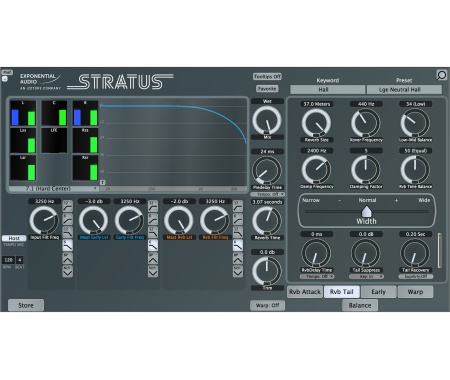Toggle the Favorite button
The height and width of the screenshot is (380, 450).
click(x=267, y=89)
